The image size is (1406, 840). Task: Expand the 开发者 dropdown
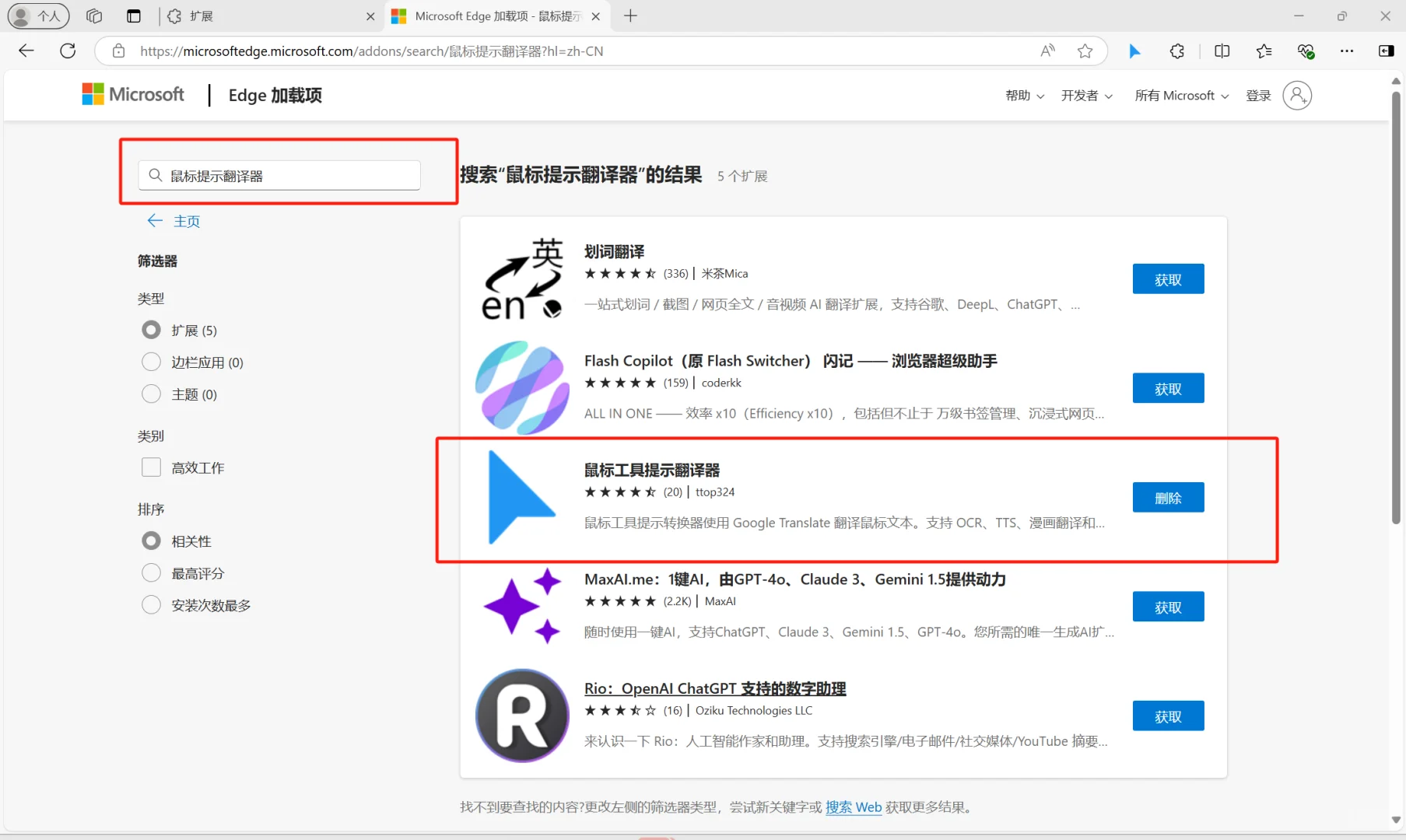[1086, 95]
